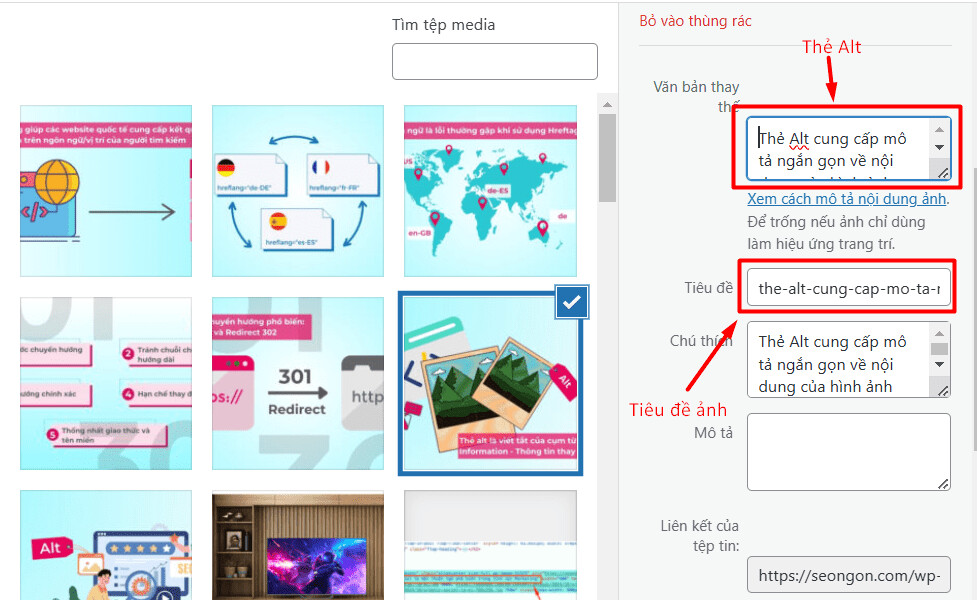Click the 'Tìm tệp media' label text
This screenshot has height=600, width=977.
pos(444,25)
